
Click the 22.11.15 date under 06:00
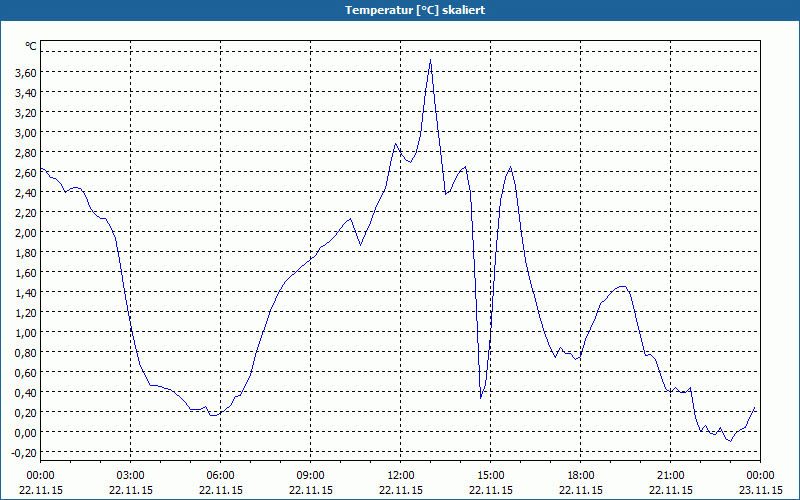[x=220, y=490]
